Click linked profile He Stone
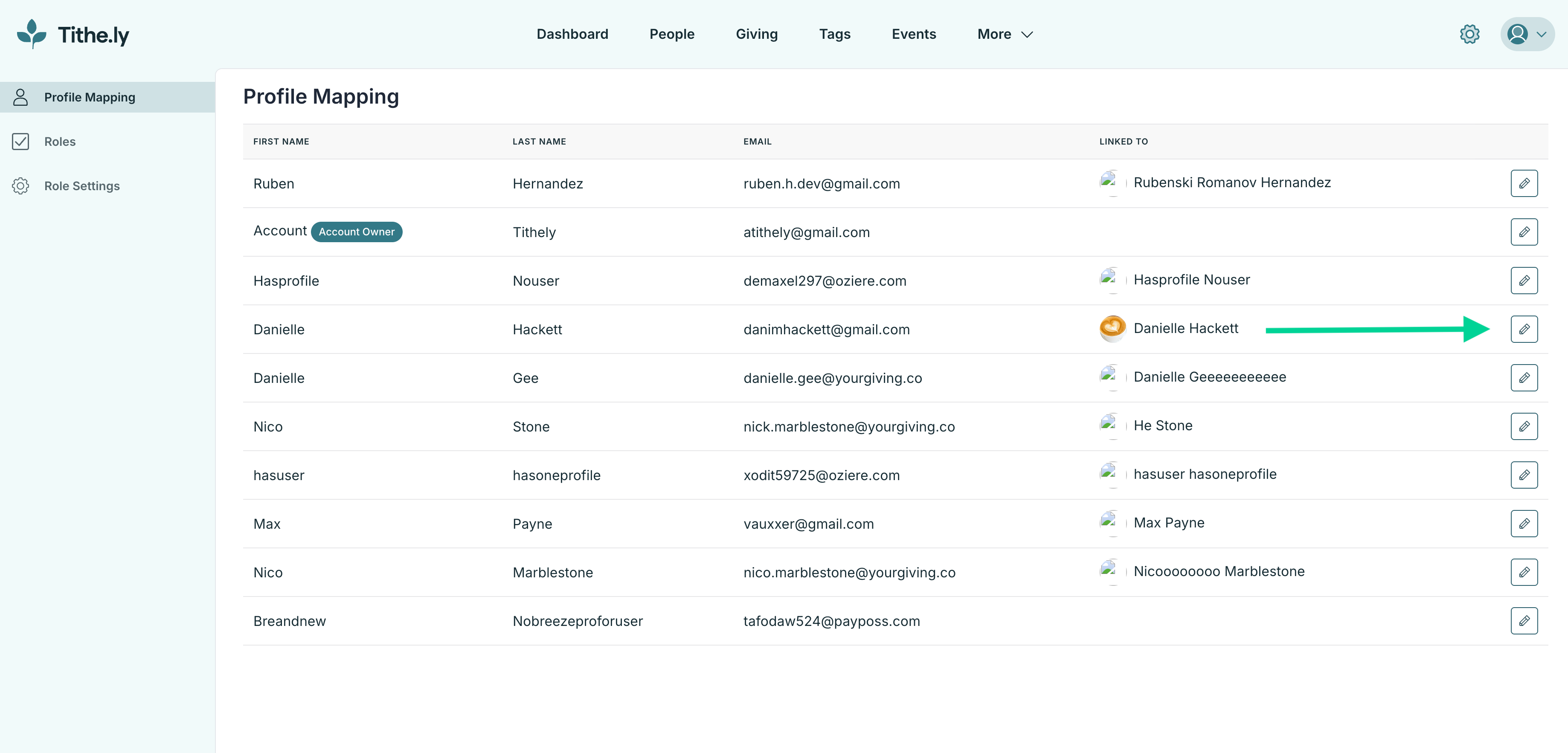The height and width of the screenshot is (753, 1568). tap(1163, 426)
